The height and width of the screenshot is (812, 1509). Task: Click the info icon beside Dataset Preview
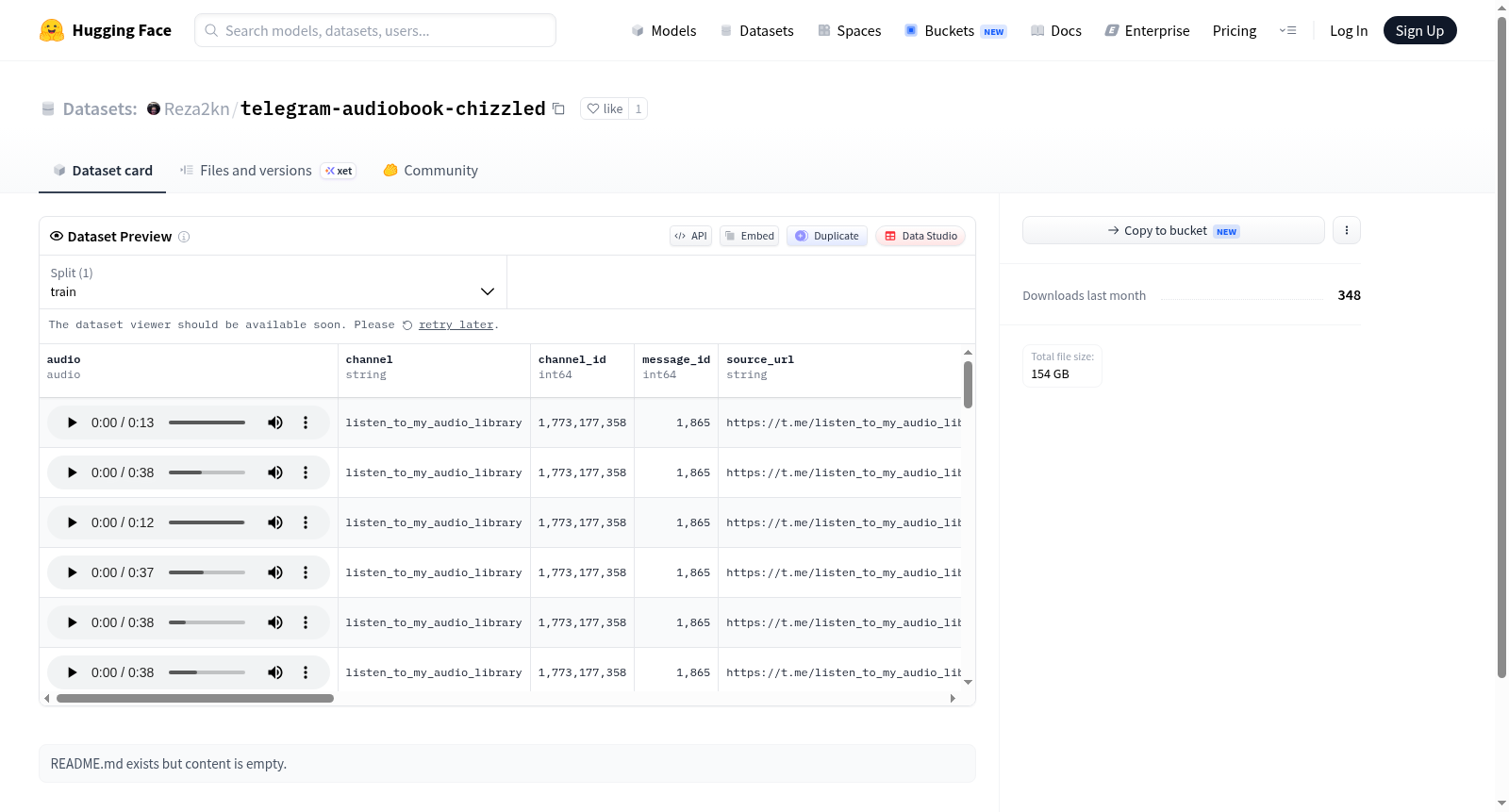point(184,237)
